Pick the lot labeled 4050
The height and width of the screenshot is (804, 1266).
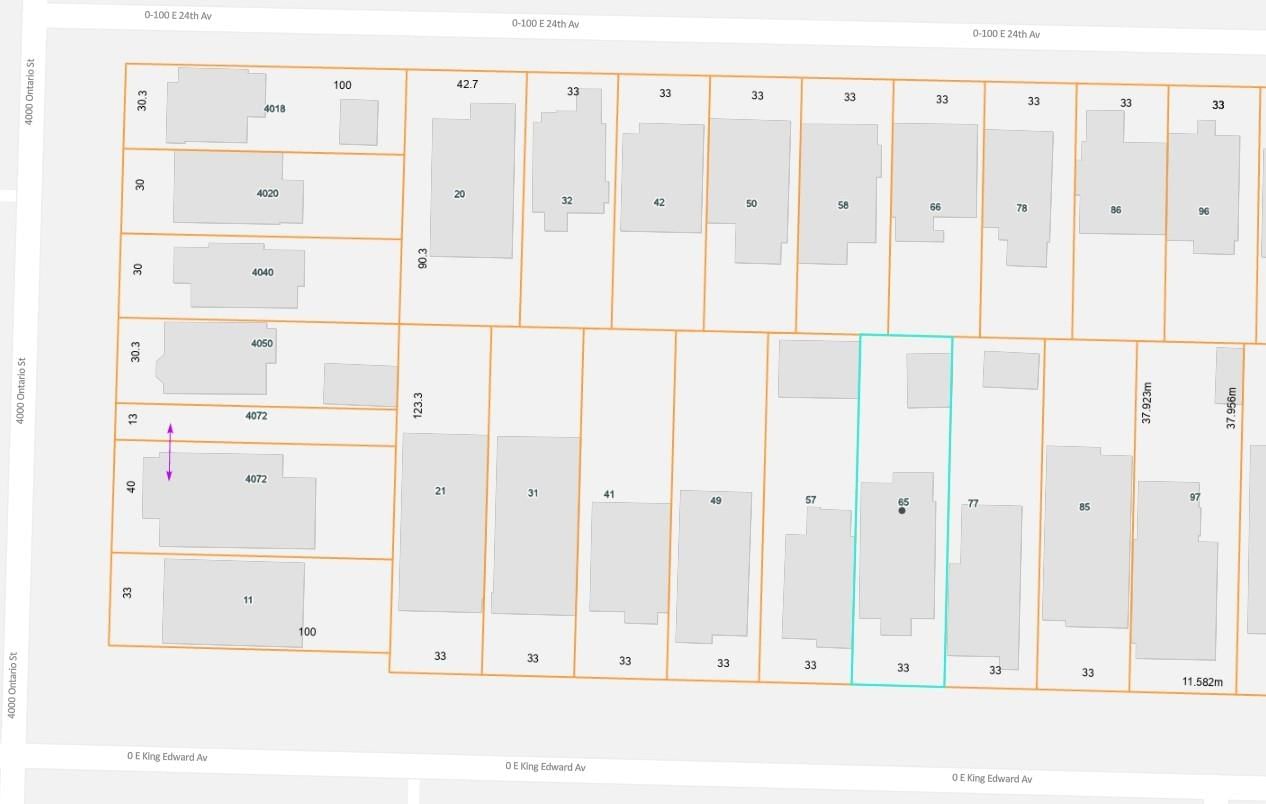pyautogui.click(x=262, y=343)
